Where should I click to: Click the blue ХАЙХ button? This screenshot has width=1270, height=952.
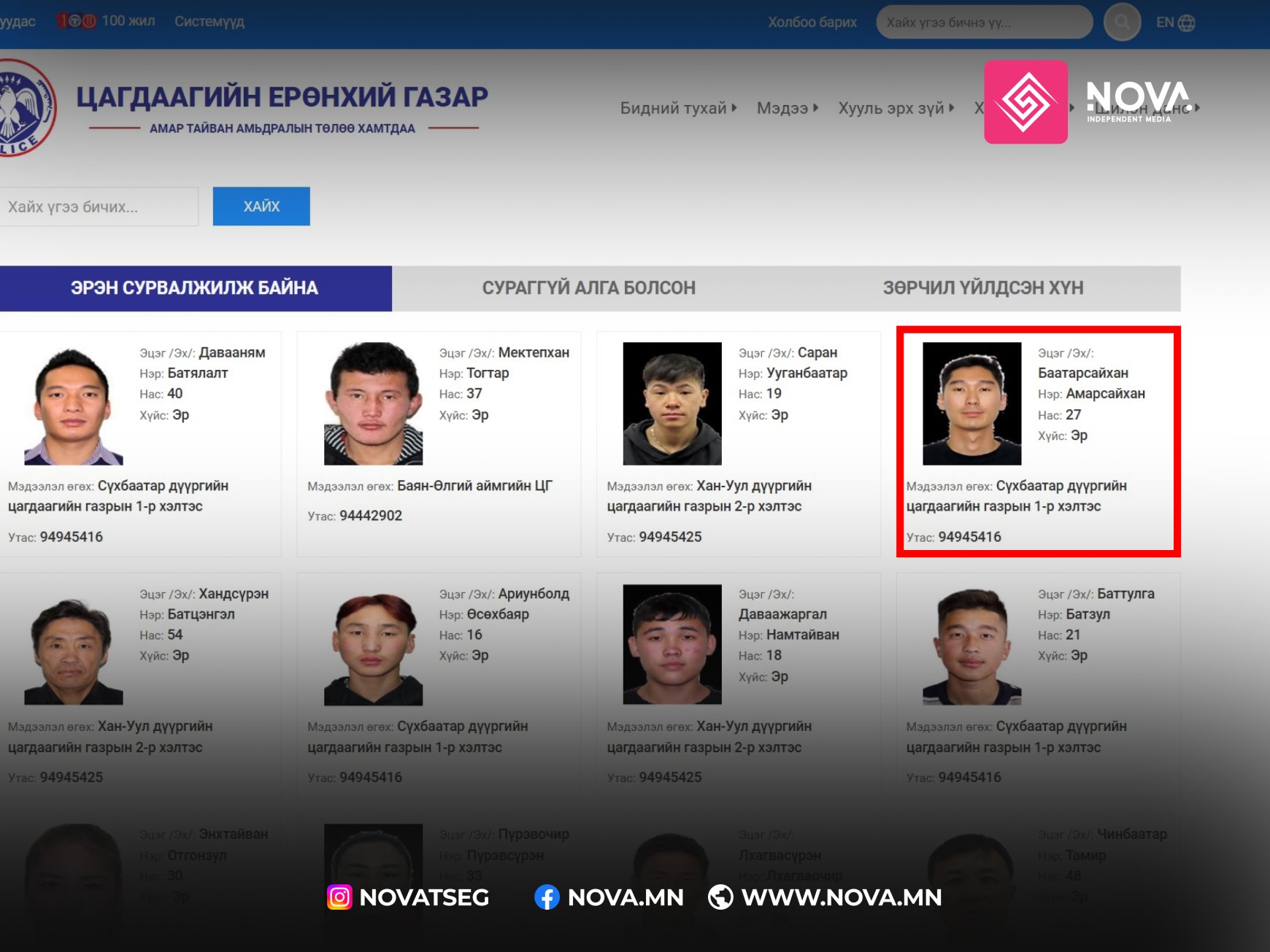[261, 206]
